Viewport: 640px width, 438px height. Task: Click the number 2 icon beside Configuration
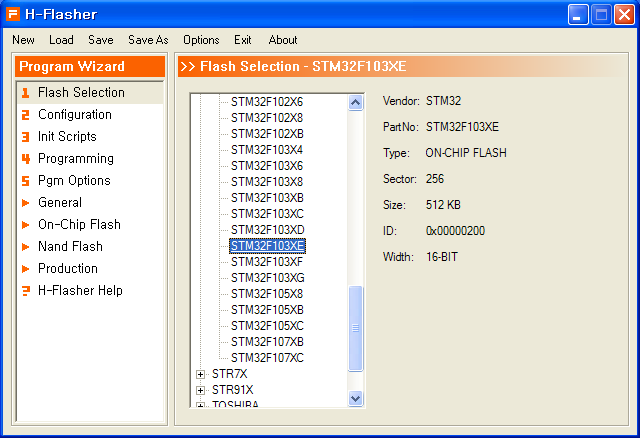(x=26, y=115)
